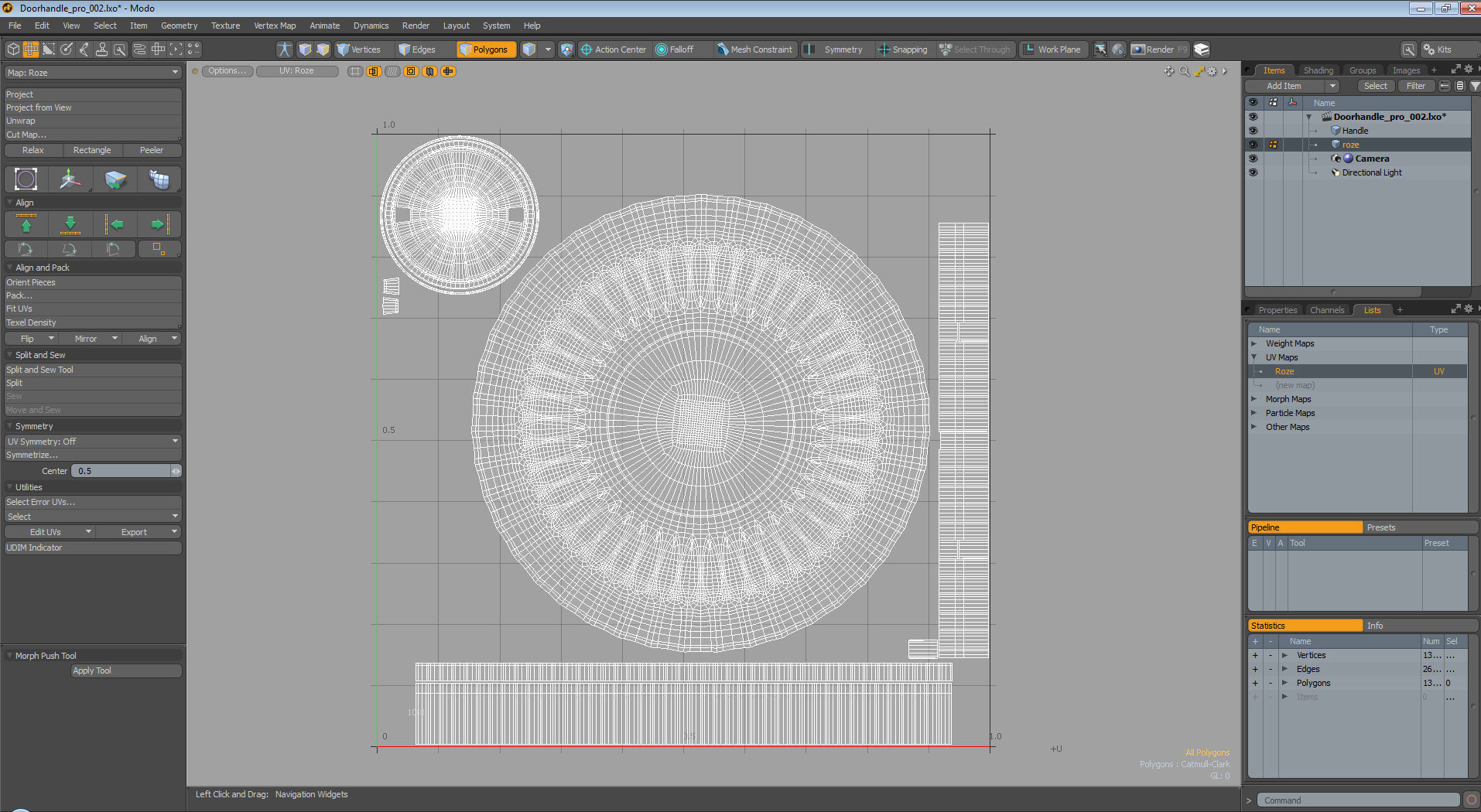This screenshot has width=1481, height=812.
Task: Toggle visibility of Doorhandle_pro_002.lxo scene
Action: point(1253,117)
